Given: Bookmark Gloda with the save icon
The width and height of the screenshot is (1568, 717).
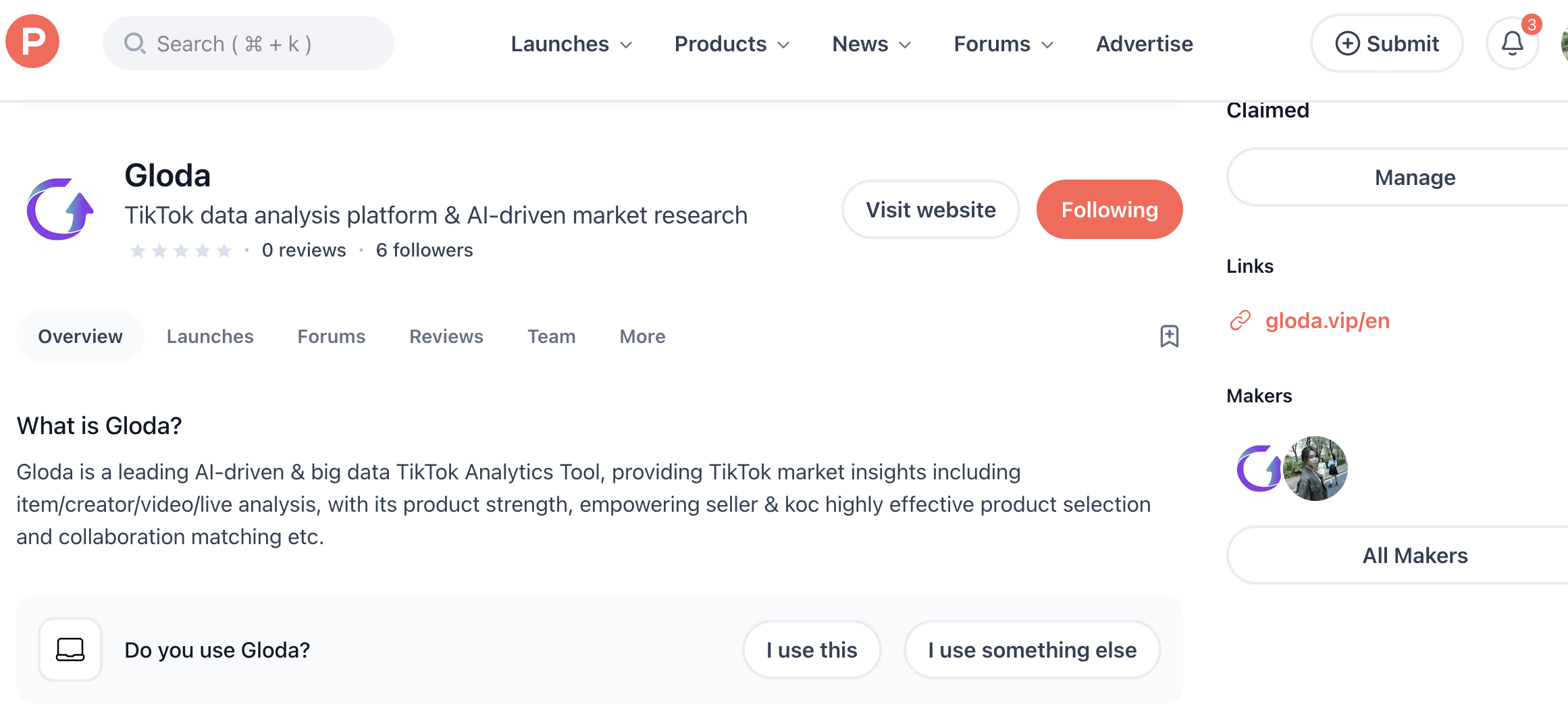Looking at the screenshot, I should pyautogui.click(x=1169, y=336).
